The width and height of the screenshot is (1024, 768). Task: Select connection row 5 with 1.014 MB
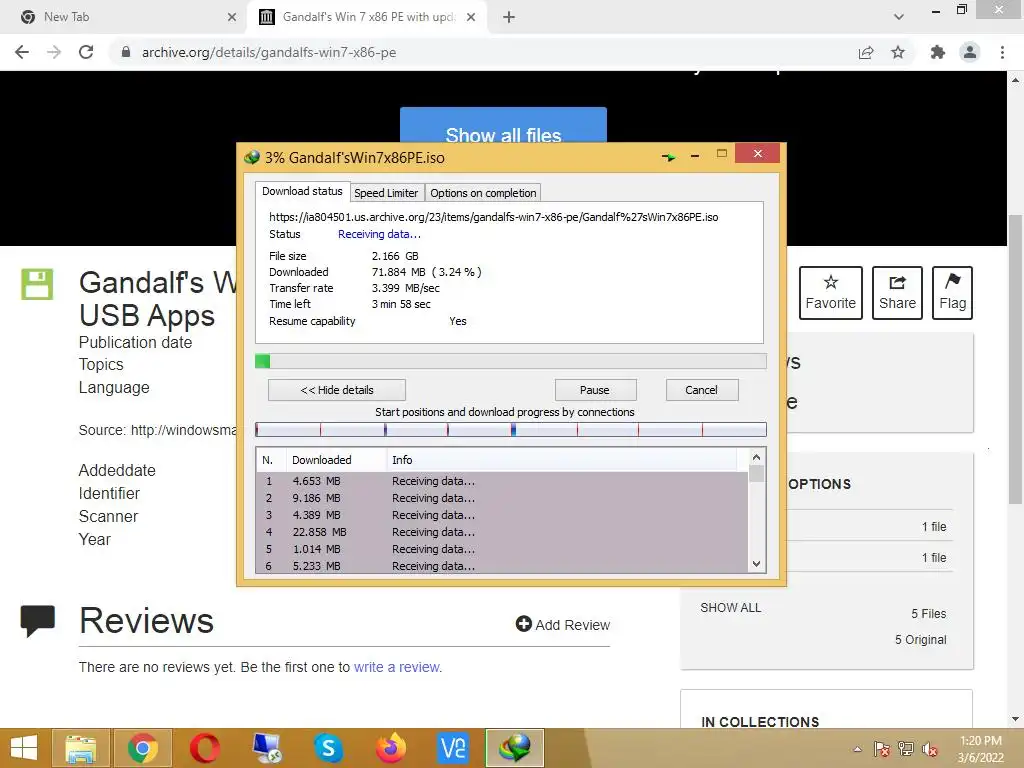(x=502, y=549)
